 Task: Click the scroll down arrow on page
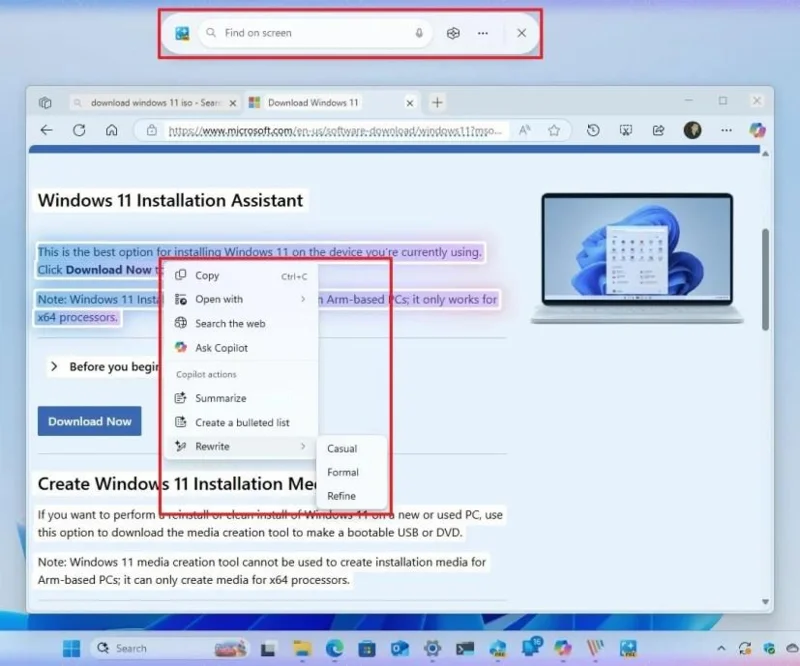(765, 602)
